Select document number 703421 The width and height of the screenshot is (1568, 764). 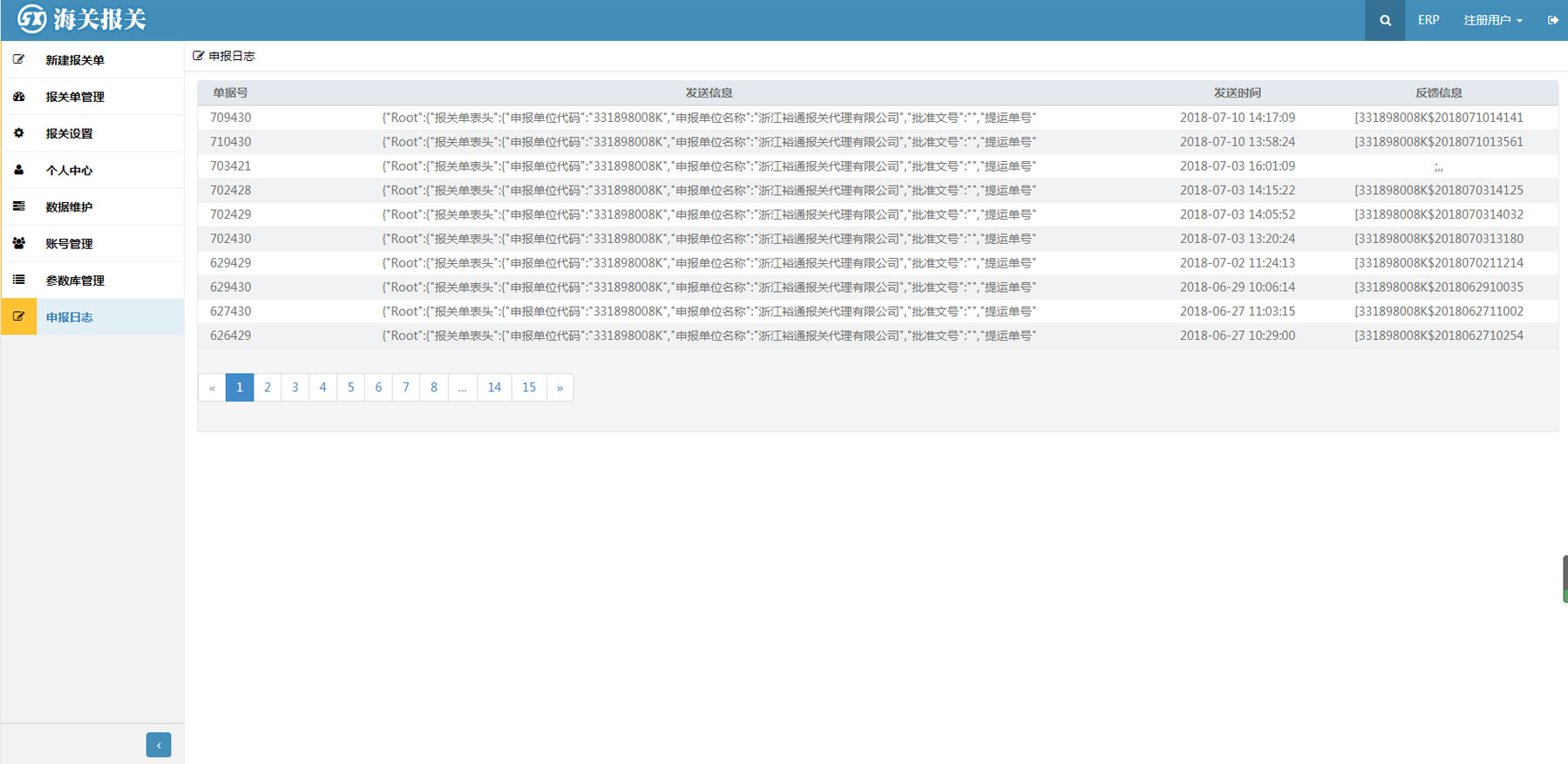pos(230,166)
